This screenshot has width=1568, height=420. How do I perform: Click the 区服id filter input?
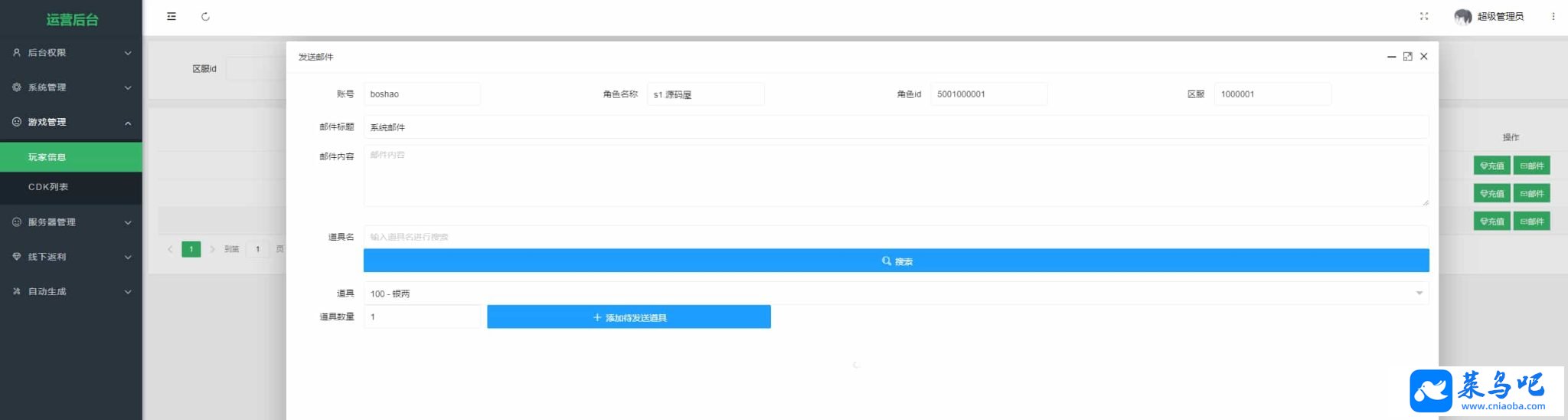coord(256,69)
